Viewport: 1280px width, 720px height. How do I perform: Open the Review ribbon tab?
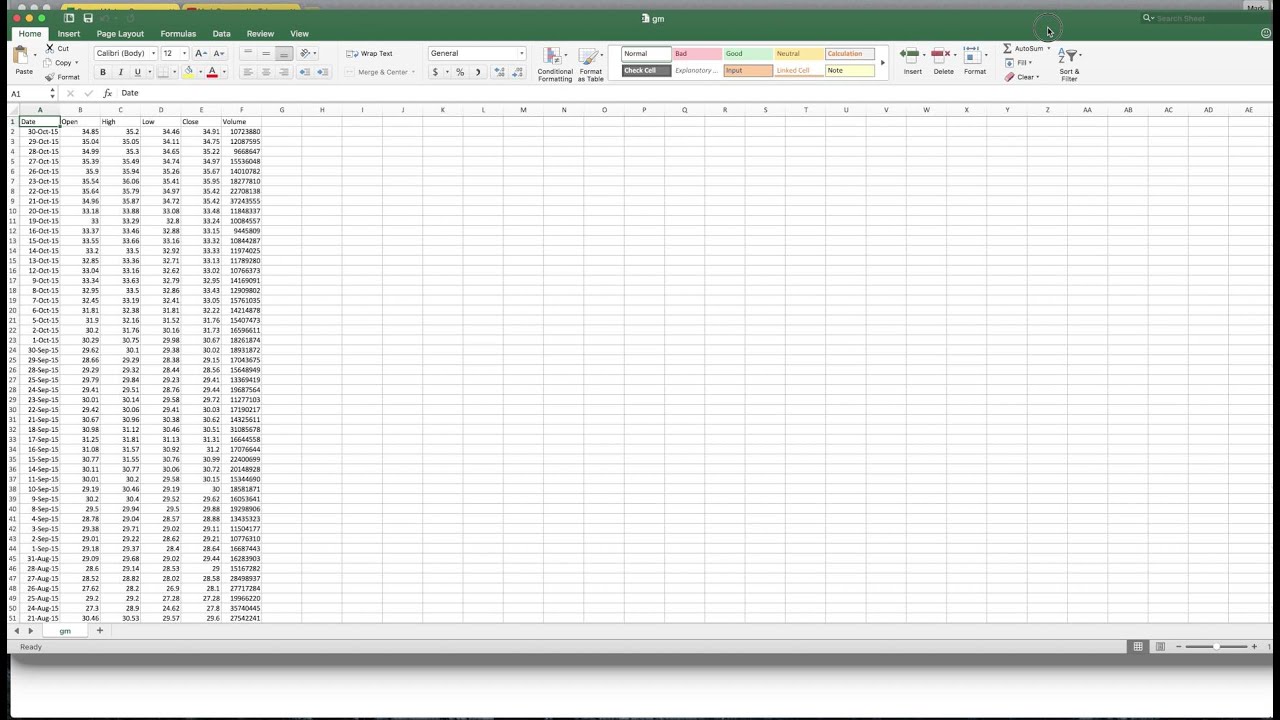click(x=260, y=34)
